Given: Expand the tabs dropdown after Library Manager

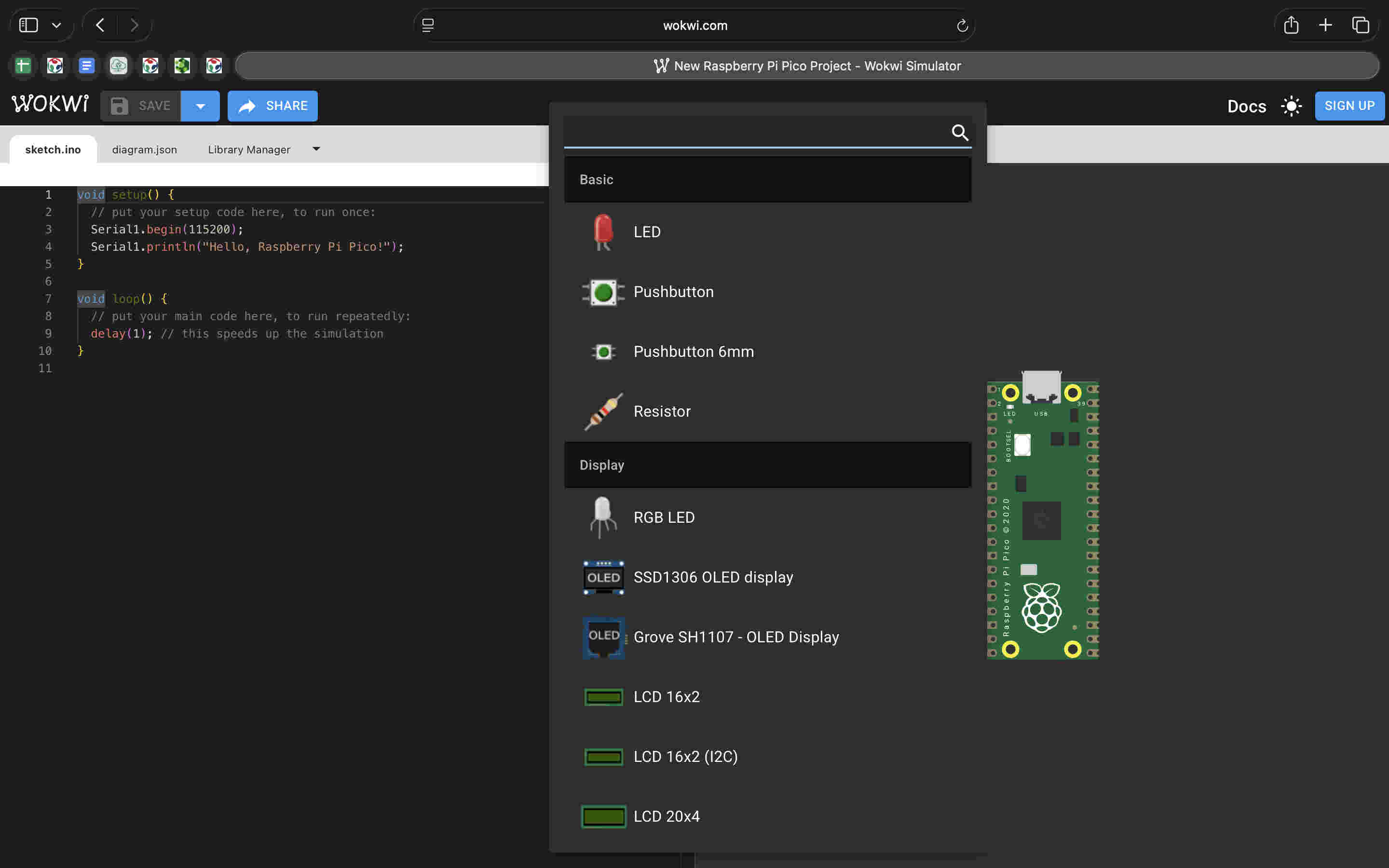Looking at the screenshot, I should tap(316, 149).
